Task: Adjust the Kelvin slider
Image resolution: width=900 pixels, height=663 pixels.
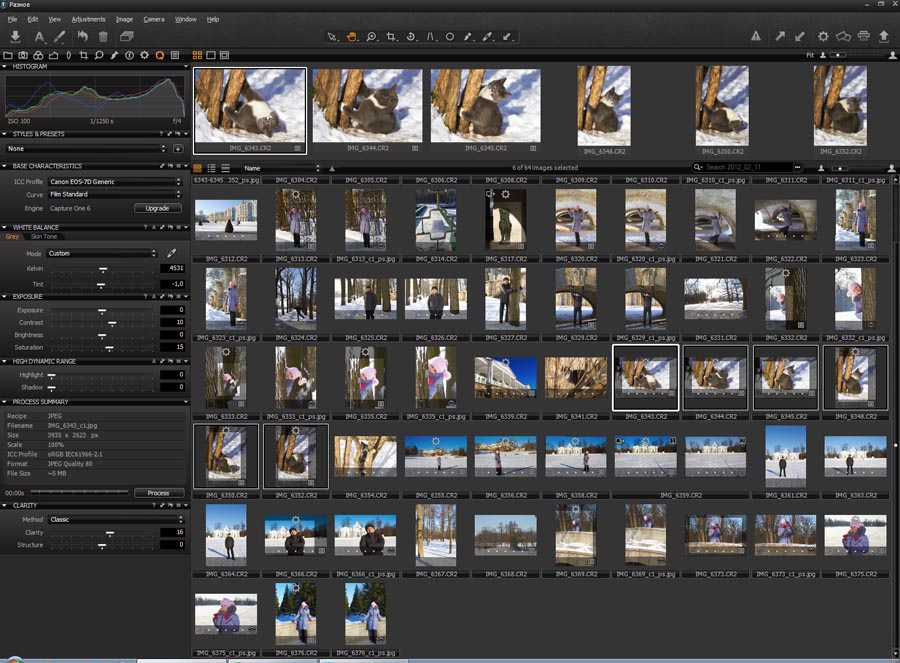Action: [x=103, y=269]
